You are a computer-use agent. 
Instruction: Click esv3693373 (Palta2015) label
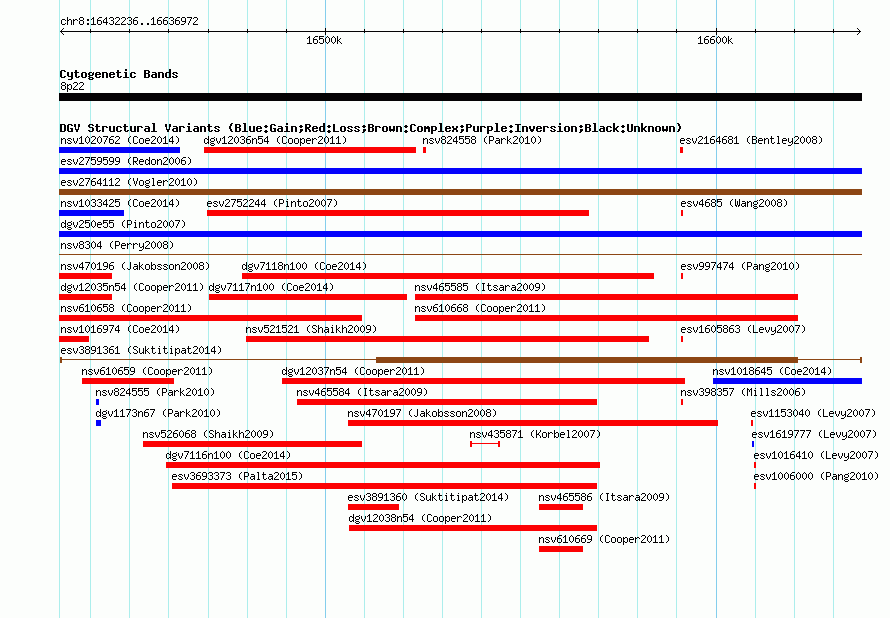click(237, 476)
